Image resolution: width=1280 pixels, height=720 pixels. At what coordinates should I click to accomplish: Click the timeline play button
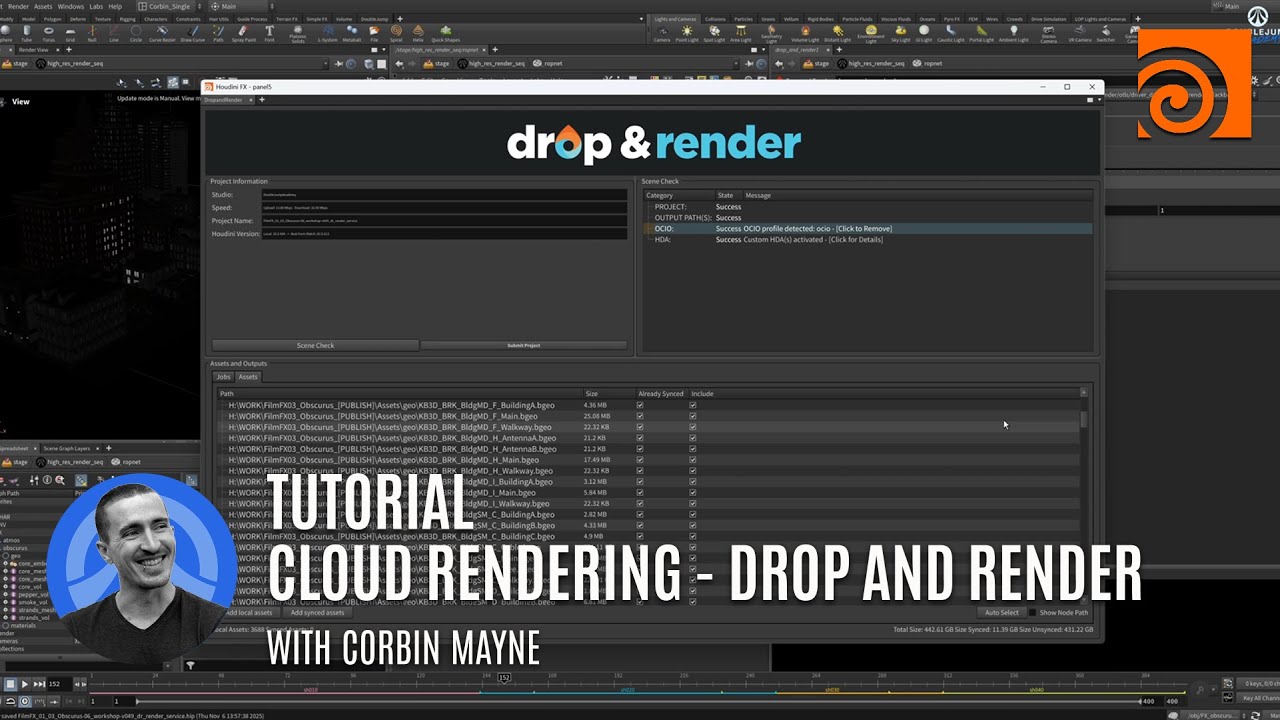pyautogui.click(x=24, y=684)
